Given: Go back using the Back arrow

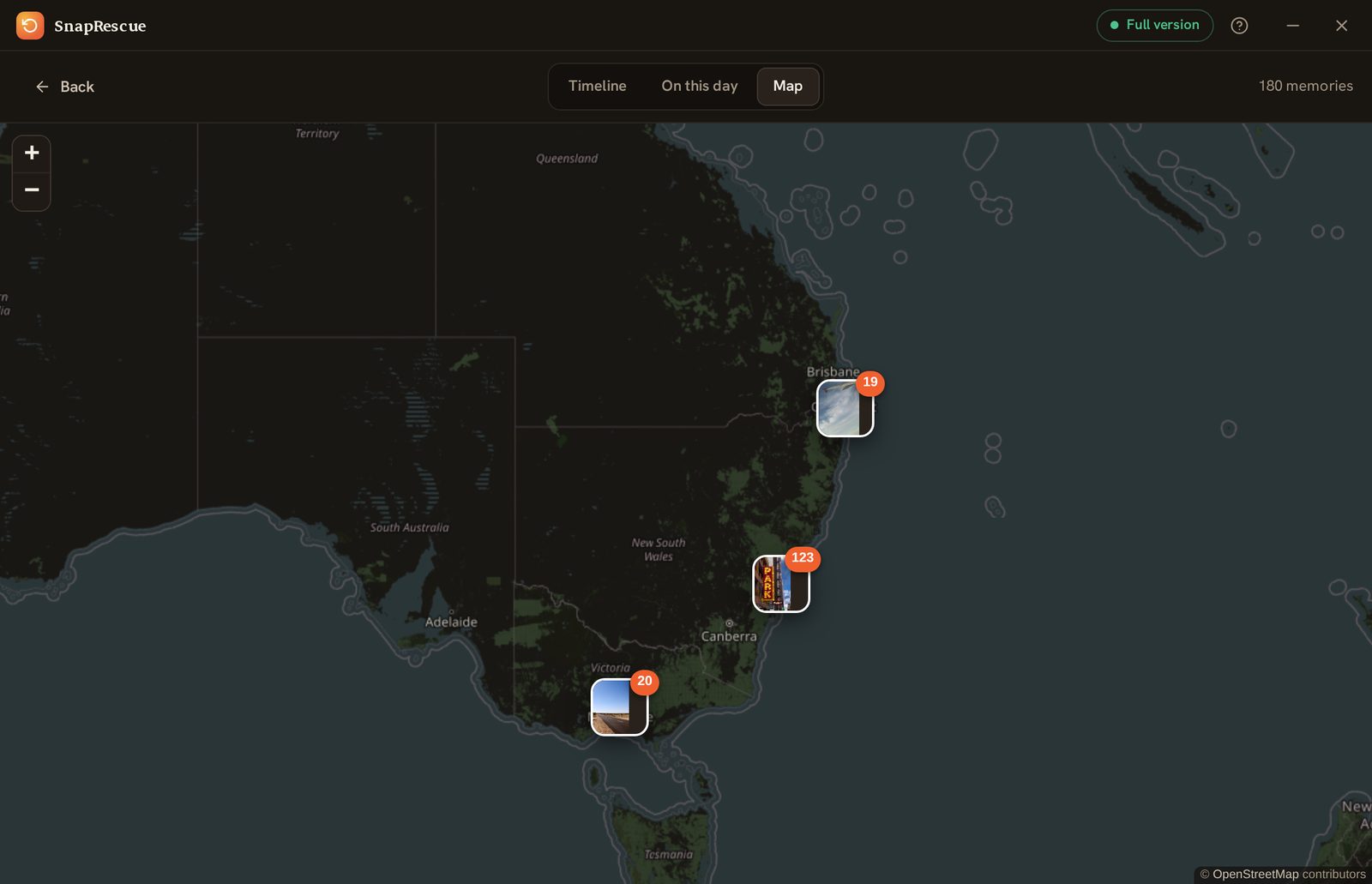Looking at the screenshot, I should click(x=64, y=87).
